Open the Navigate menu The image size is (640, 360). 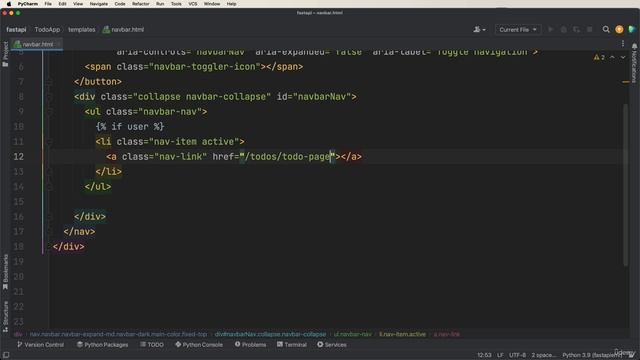(x=99, y=4)
